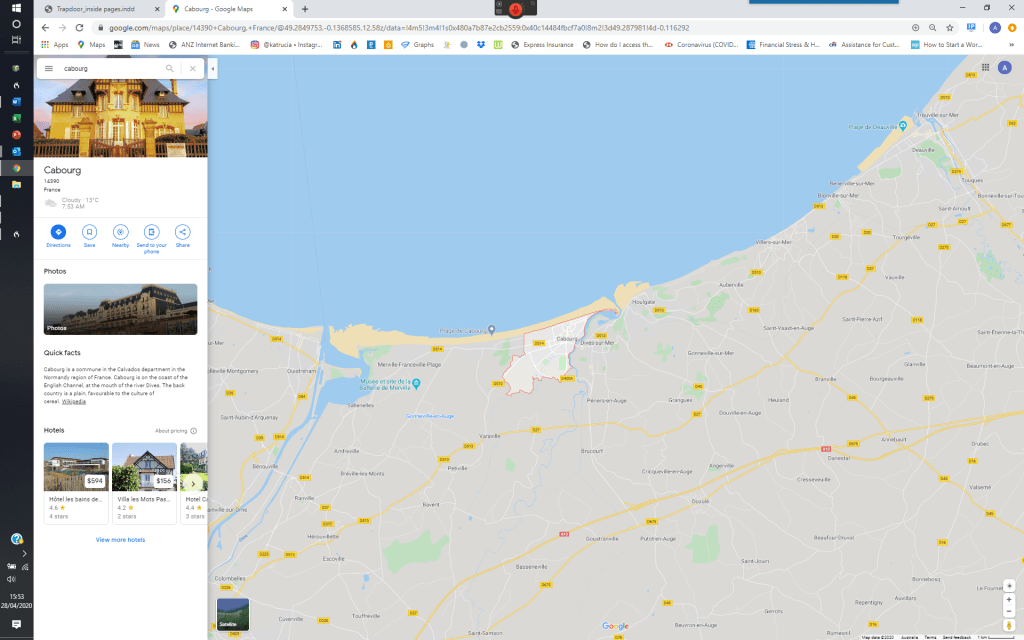Viewport: 1024px width, 640px height.
Task: Collapse the side panel with the arrow
Action: [213, 69]
